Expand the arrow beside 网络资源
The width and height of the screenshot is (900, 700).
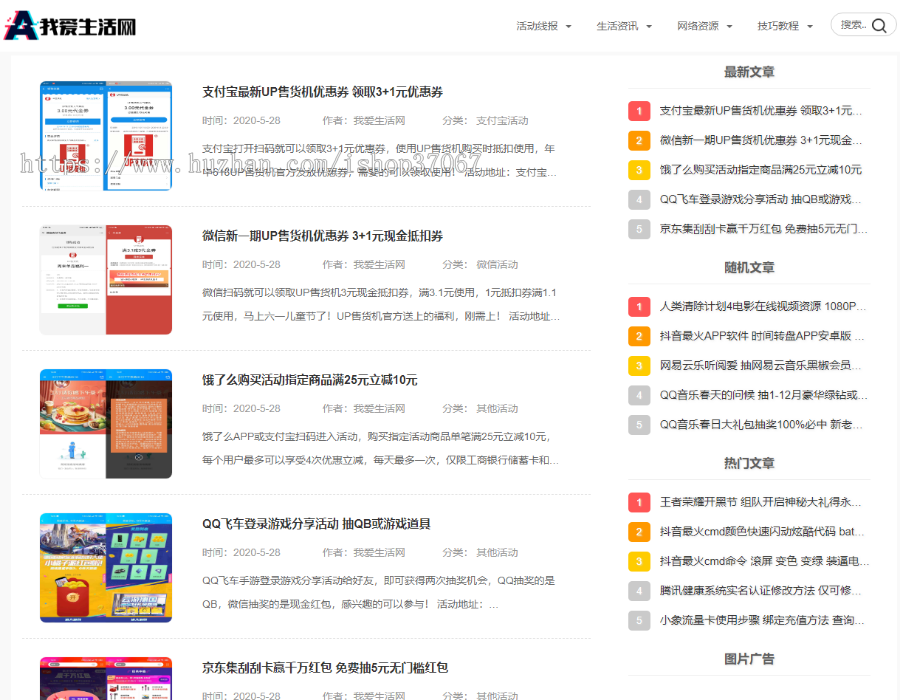point(730,26)
